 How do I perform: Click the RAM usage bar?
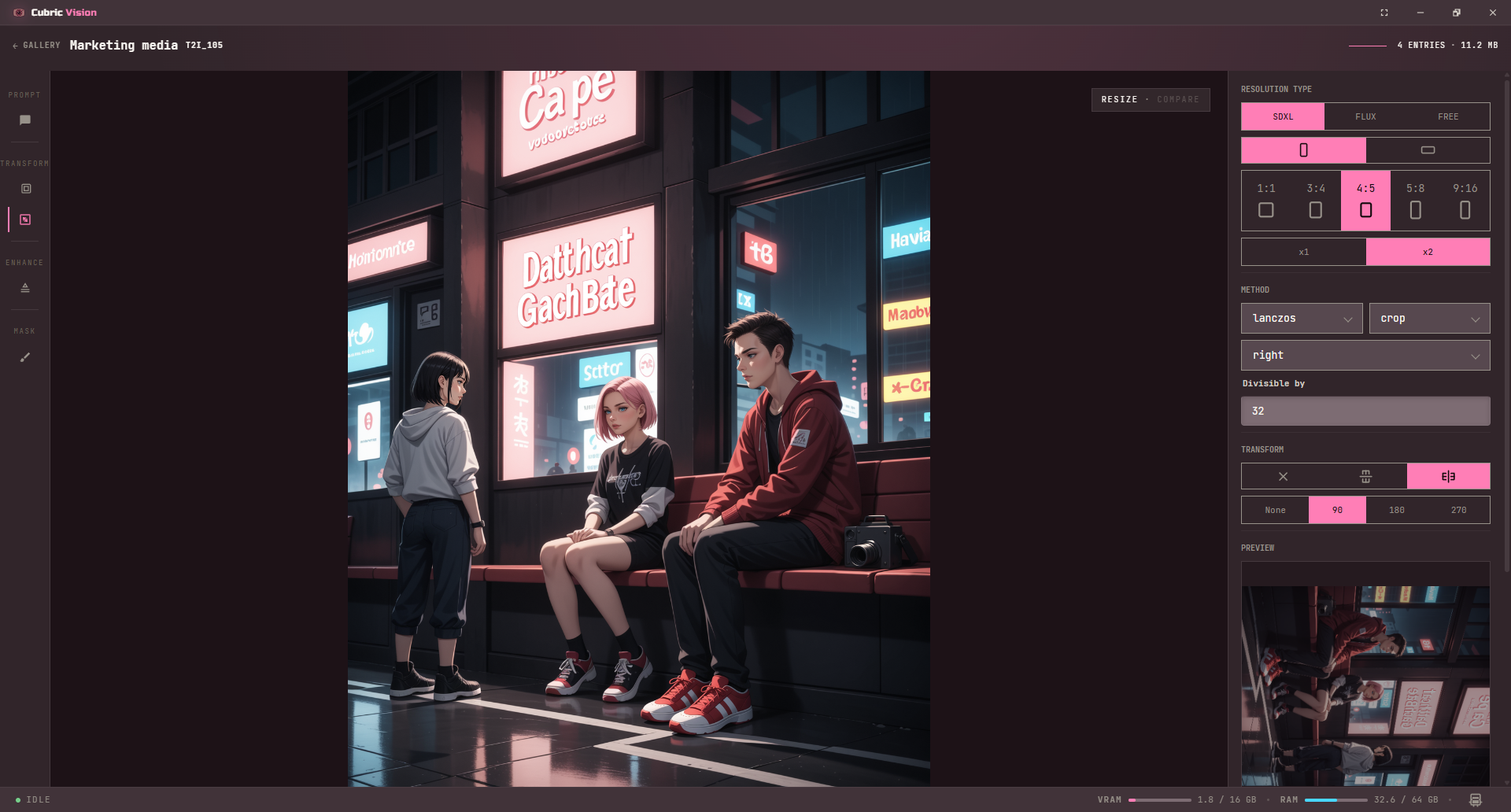pos(1336,800)
